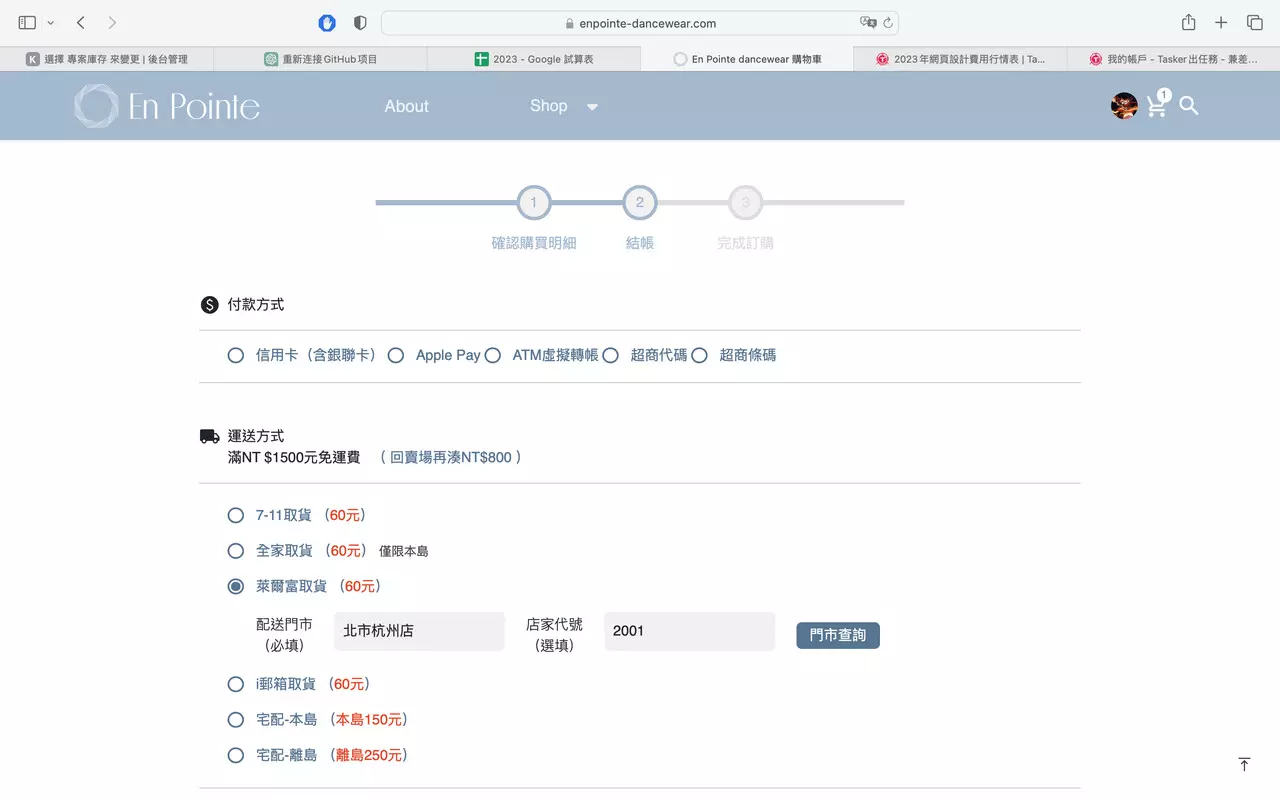The image size is (1280, 800).
Task: Click the privacy shield icon in the toolbar
Action: tap(359, 22)
